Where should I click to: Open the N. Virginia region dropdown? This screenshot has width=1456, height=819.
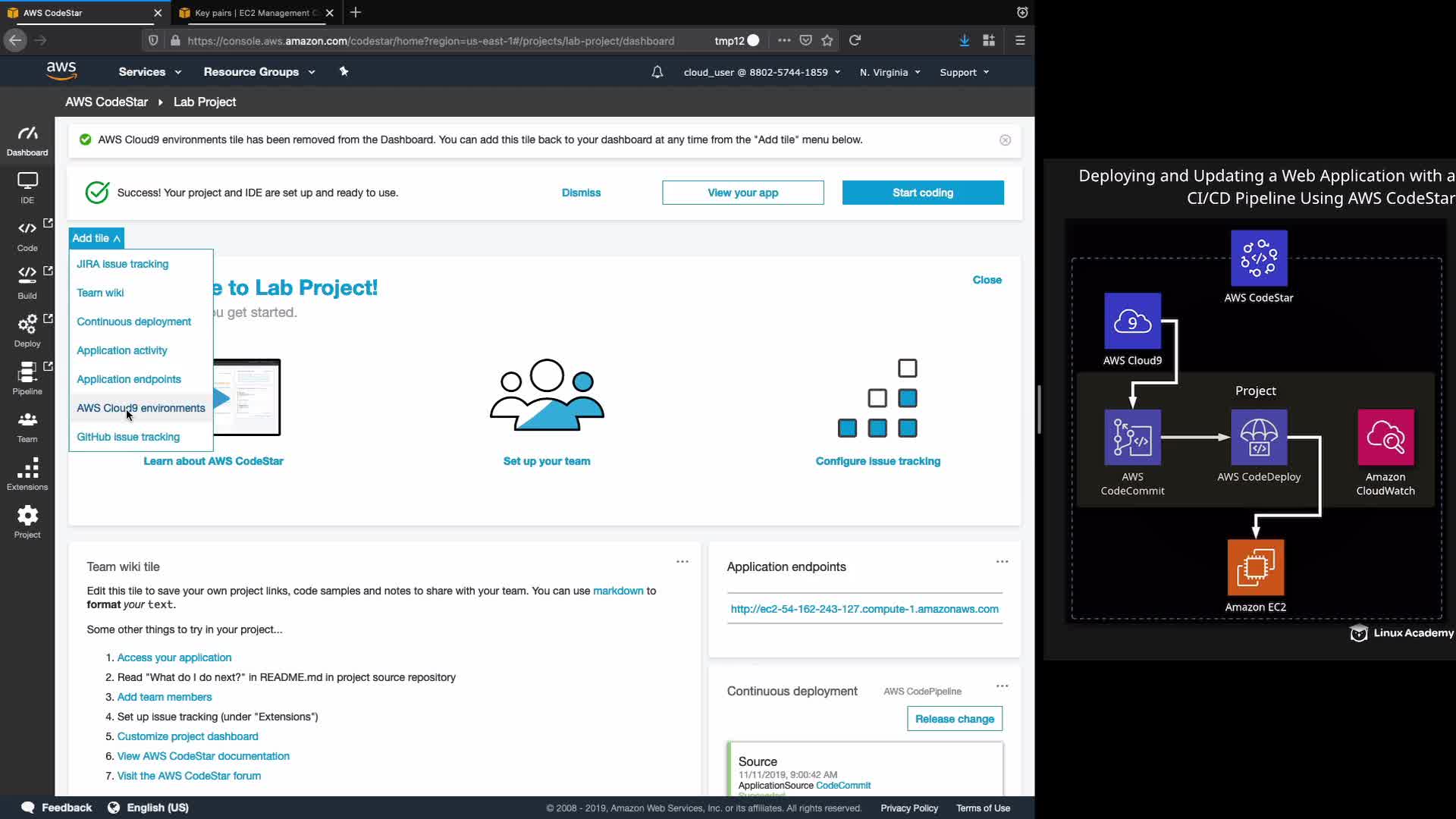(890, 73)
